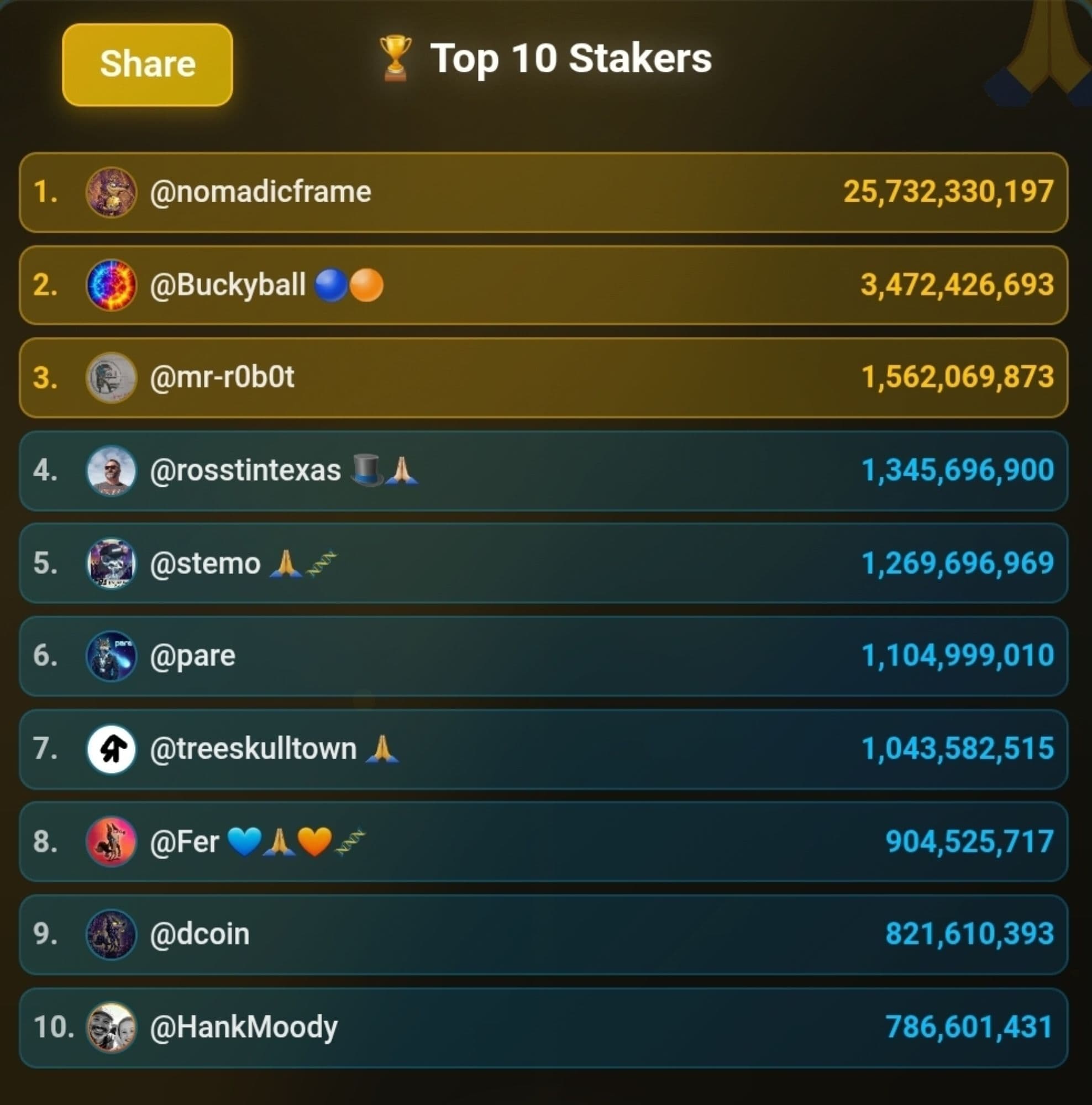Screen dimensions: 1092x1105
Task: Open the @Buckyball username
Action: click(x=228, y=285)
